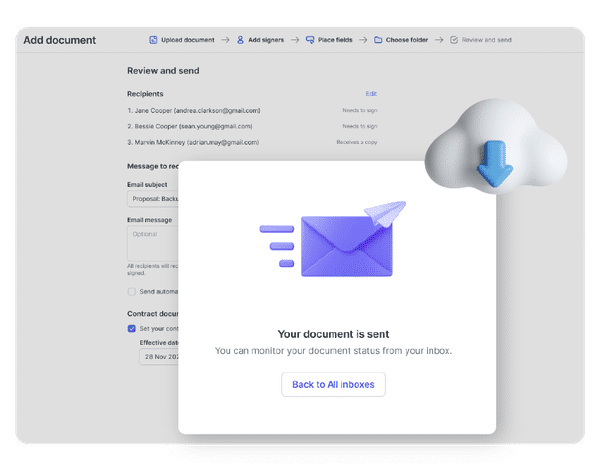Open the Effective date picker field

[x=158, y=357]
